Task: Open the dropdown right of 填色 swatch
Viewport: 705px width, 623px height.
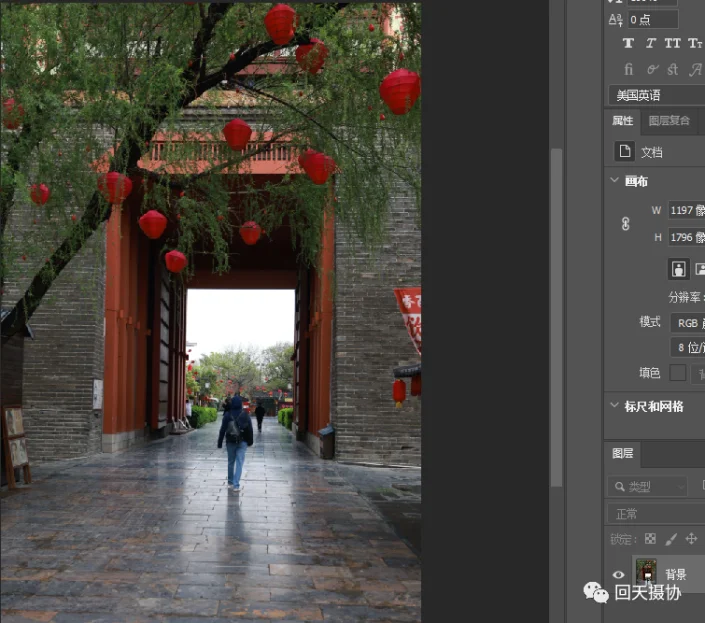Action: 698,373
